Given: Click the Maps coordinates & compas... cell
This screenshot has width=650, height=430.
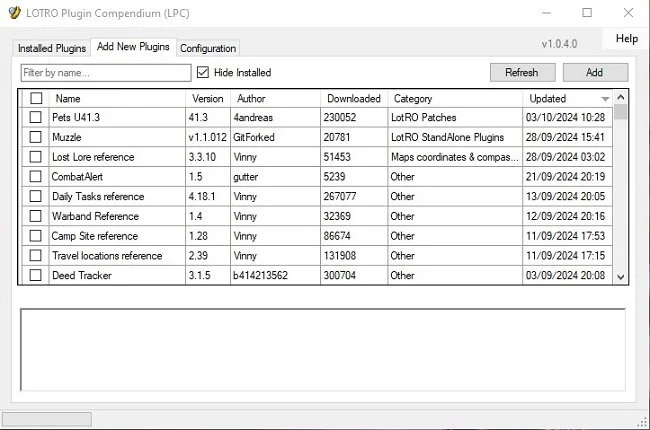Looking at the screenshot, I should click(454, 157).
